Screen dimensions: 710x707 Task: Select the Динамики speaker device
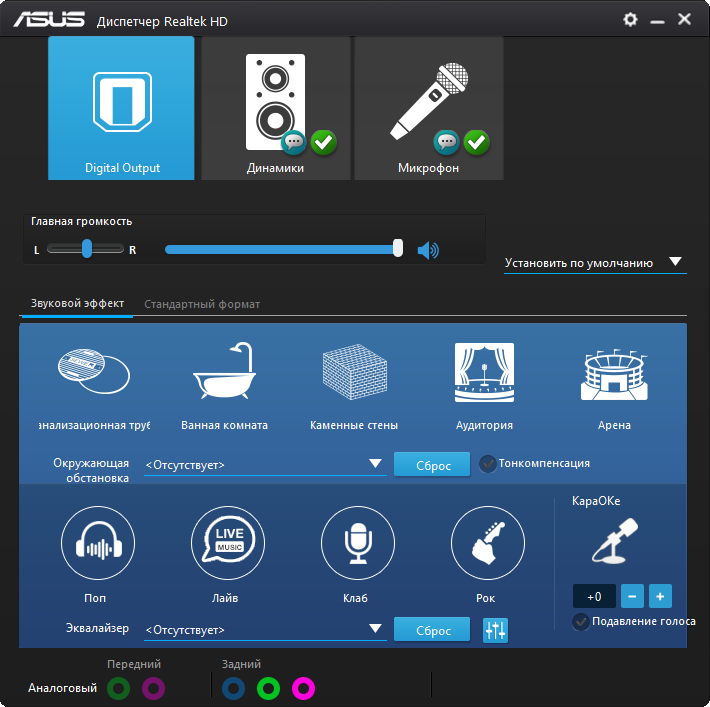(276, 108)
